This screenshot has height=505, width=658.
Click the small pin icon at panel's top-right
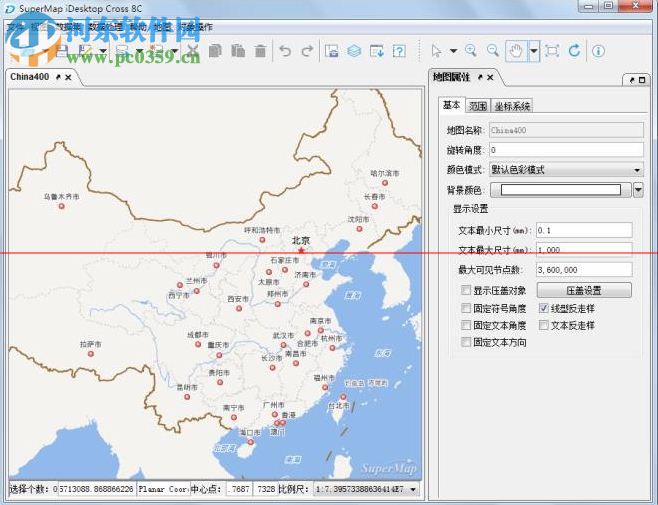[x=632, y=80]
